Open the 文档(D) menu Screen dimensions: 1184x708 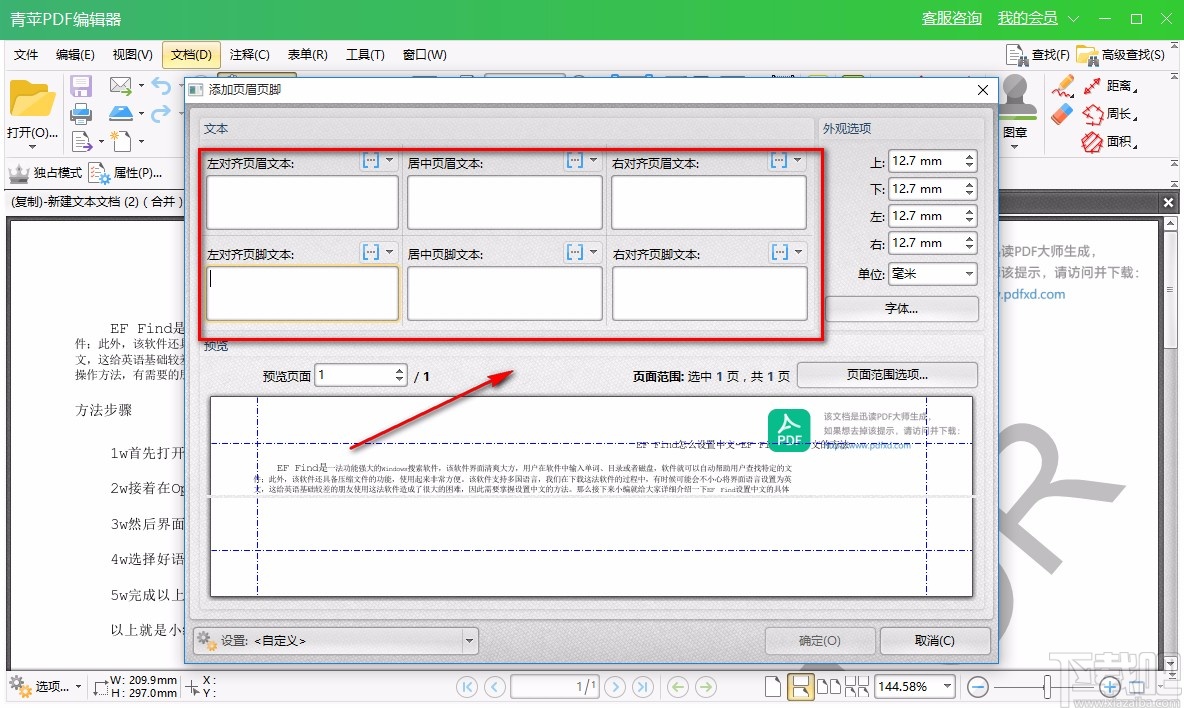pos(190,55)
